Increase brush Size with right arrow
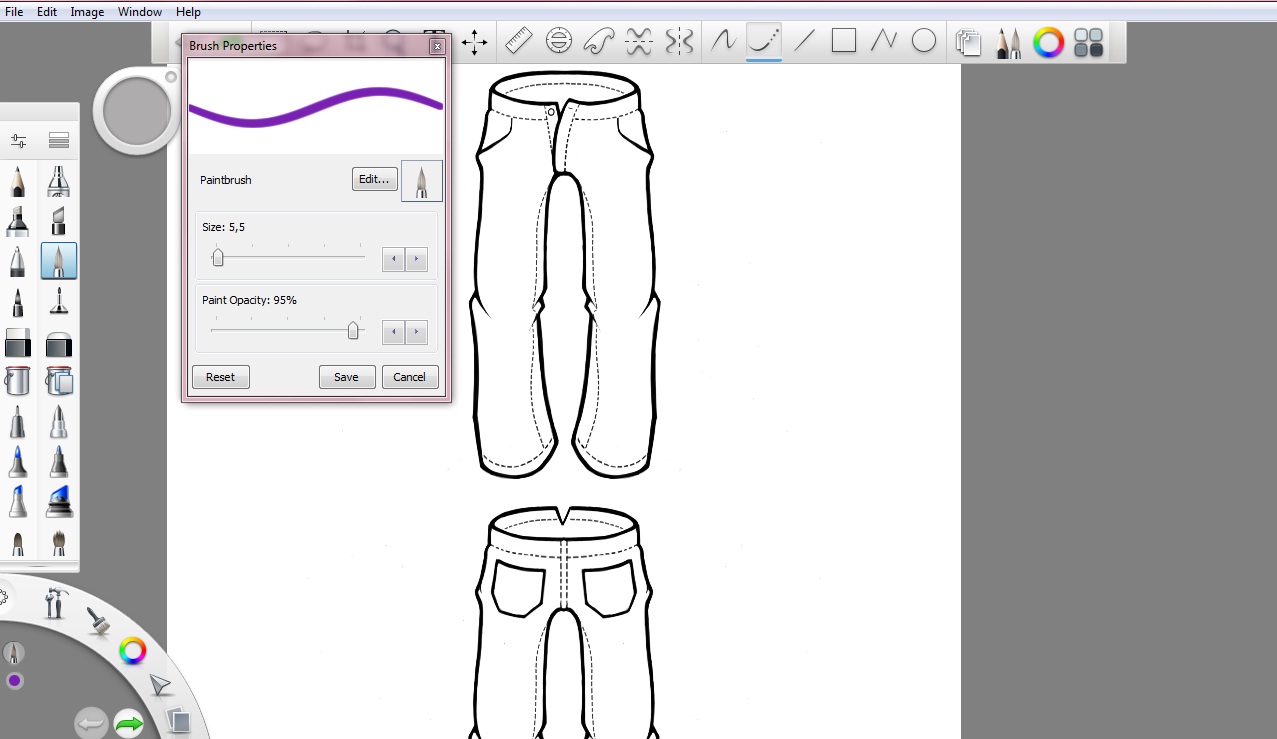The image size is (1277, 739). coord(416,260)
